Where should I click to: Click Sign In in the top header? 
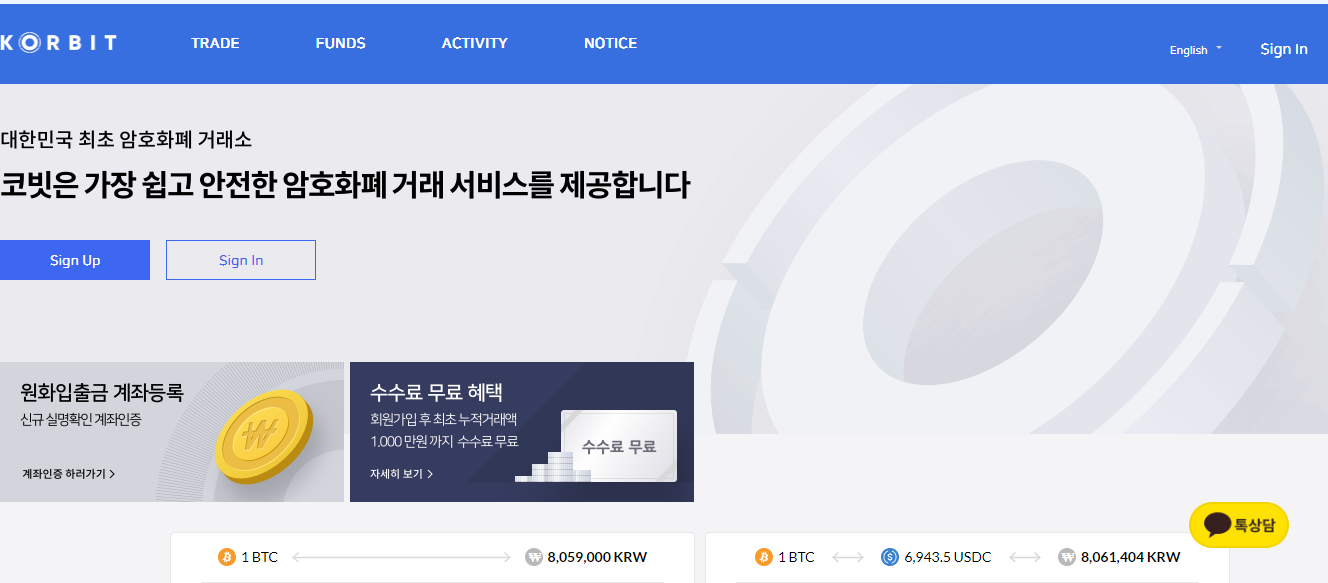[1284, 49]
